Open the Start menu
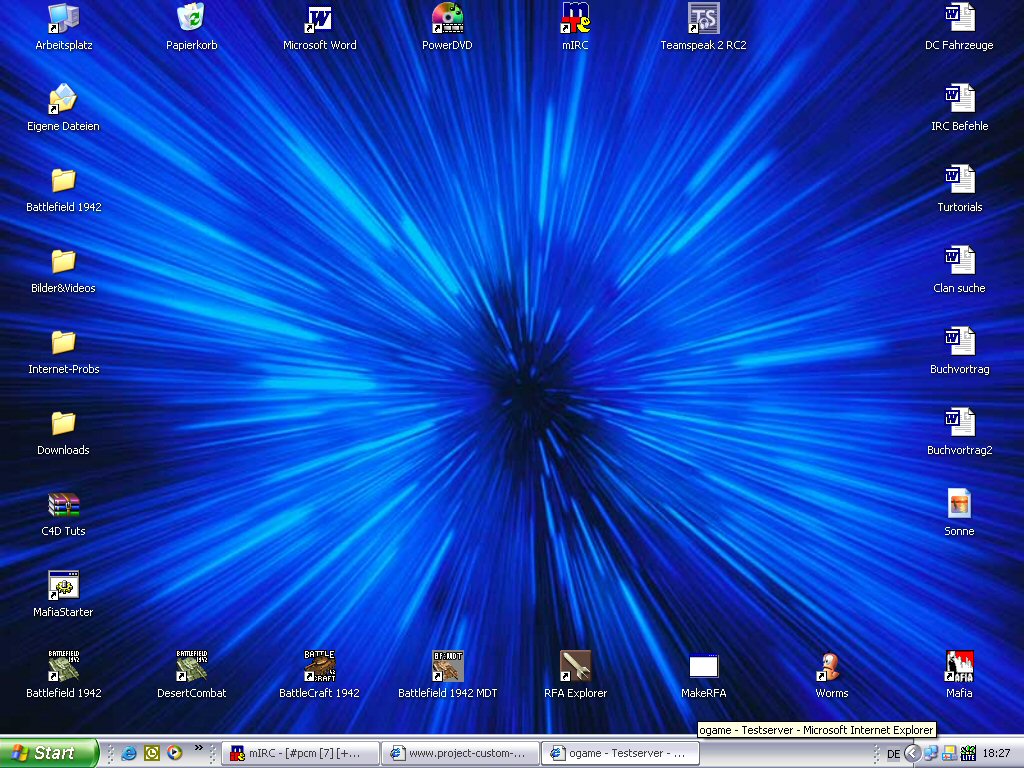Image resolution: width=1024 pixels, height=768 pixels. click(48, 753)
